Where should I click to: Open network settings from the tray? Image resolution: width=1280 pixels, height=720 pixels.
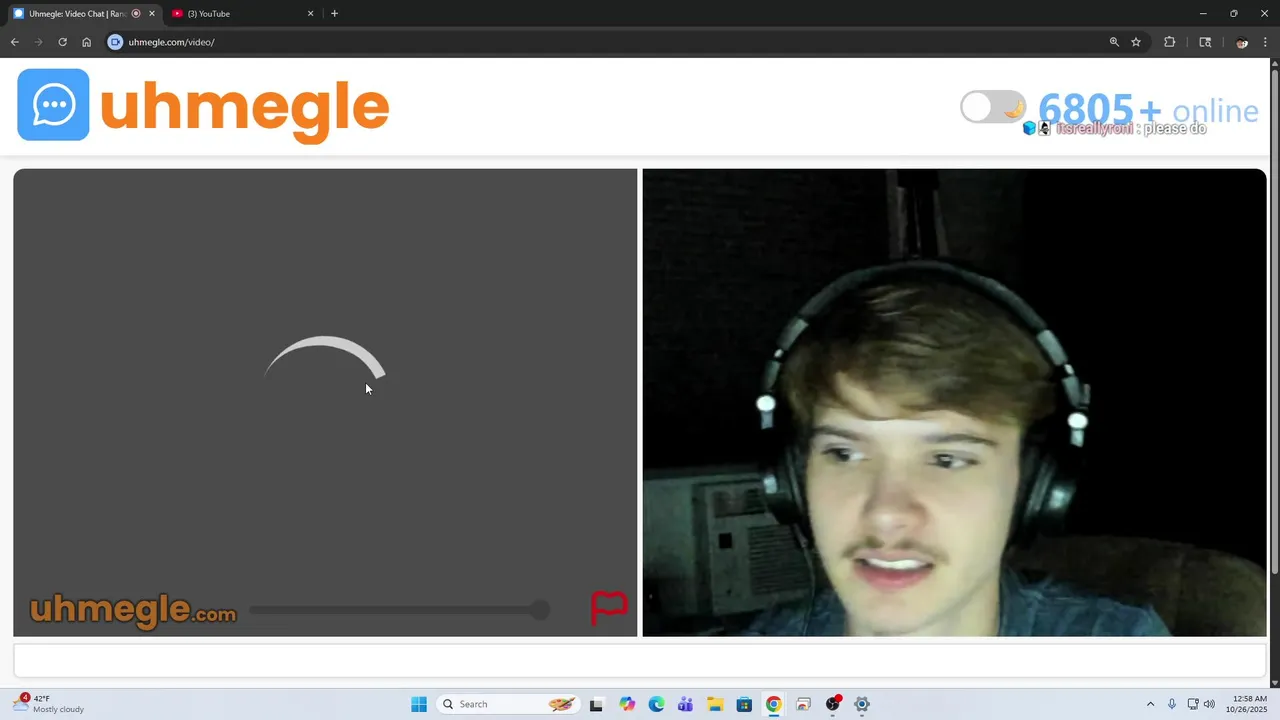(1193, 704)
